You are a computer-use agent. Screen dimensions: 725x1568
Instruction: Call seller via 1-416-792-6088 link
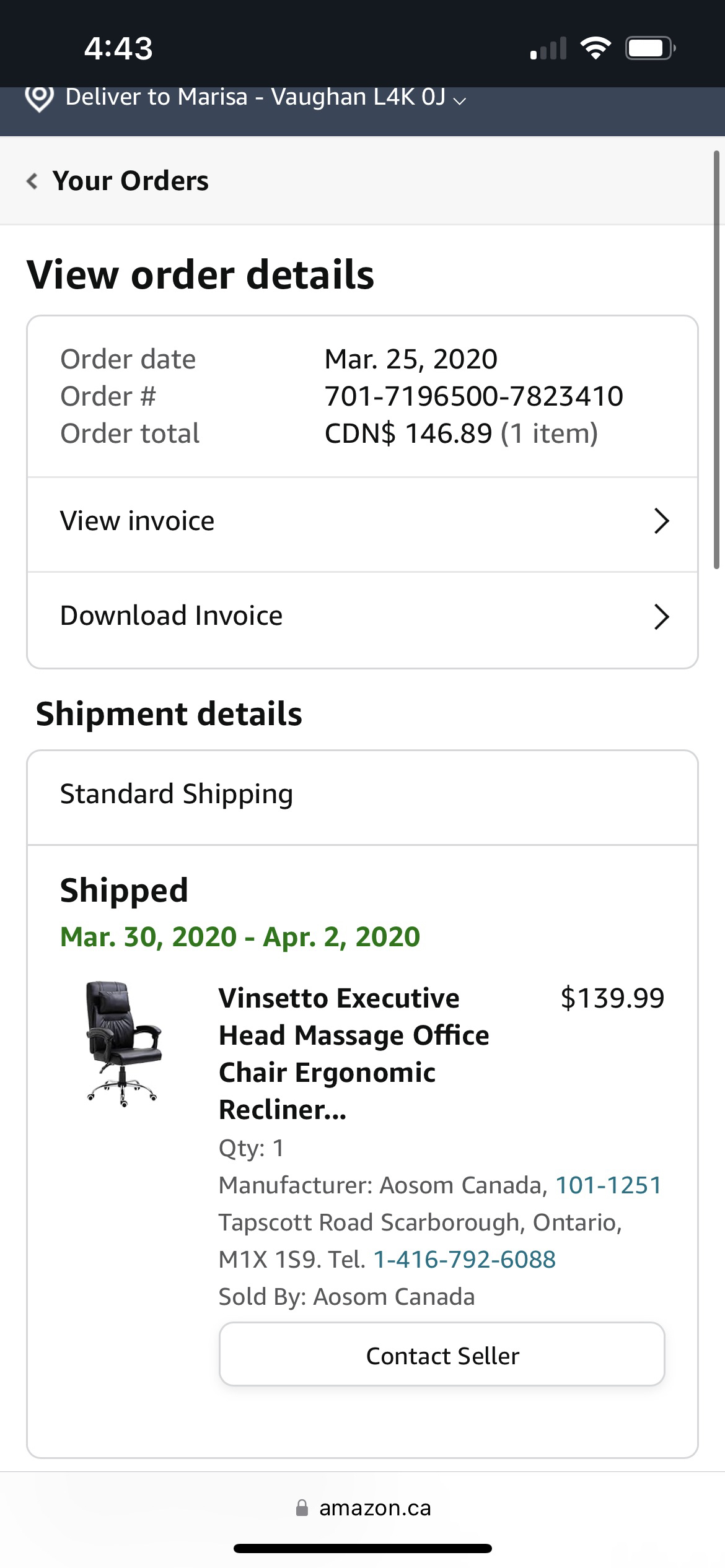(464, 1258)
